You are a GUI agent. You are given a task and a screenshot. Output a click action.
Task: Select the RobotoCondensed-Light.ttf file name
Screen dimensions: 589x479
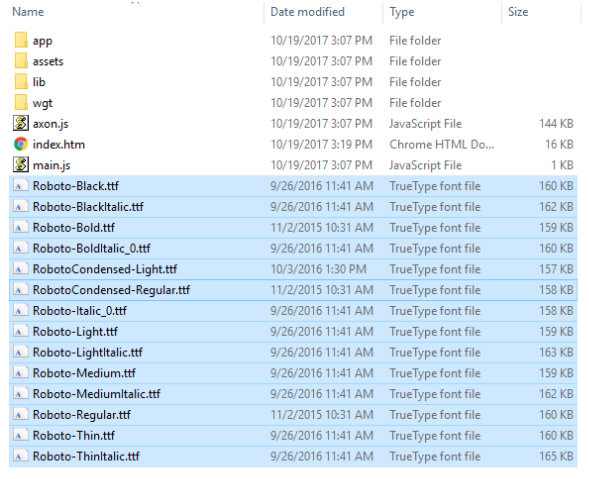point(105,269)
